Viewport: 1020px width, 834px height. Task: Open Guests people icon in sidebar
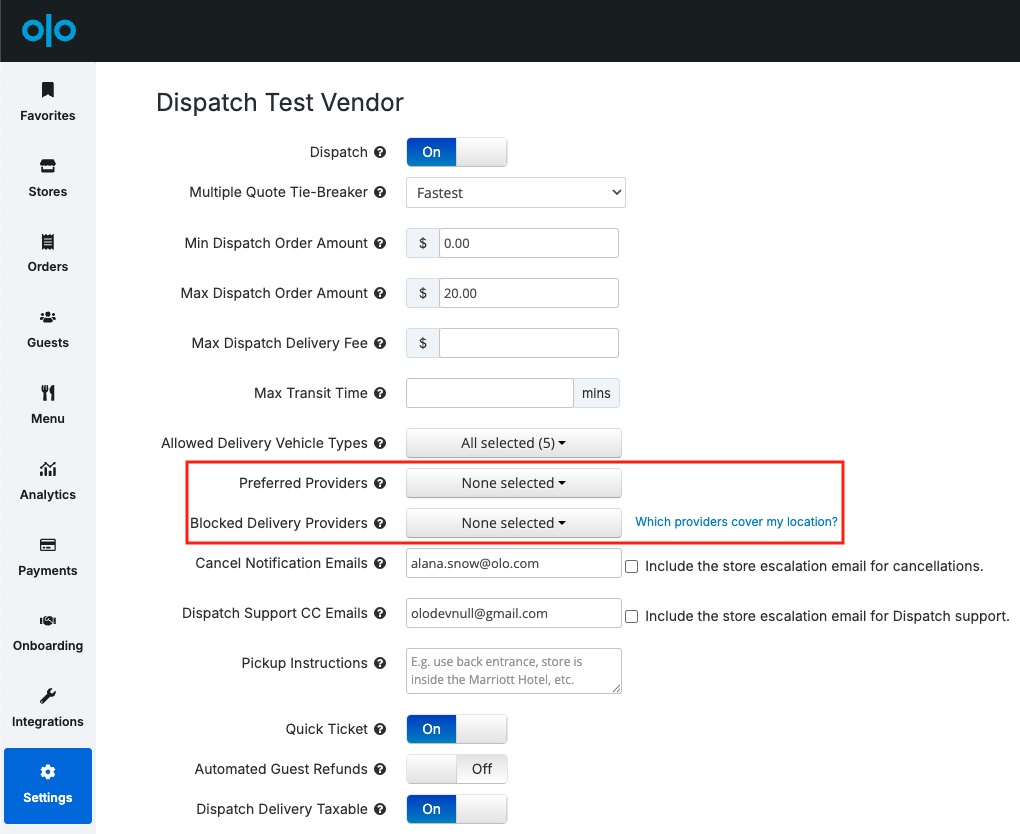click(x=47, y=317)
